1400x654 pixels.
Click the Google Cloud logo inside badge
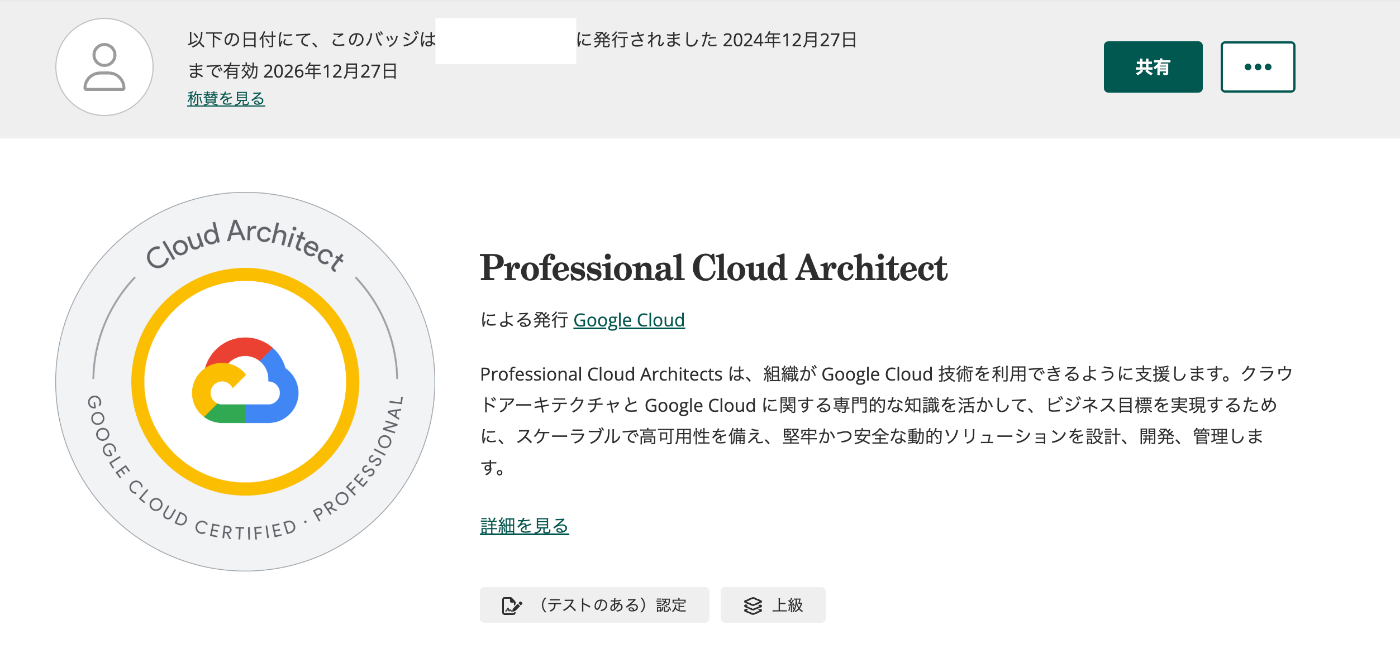point(245,381)
